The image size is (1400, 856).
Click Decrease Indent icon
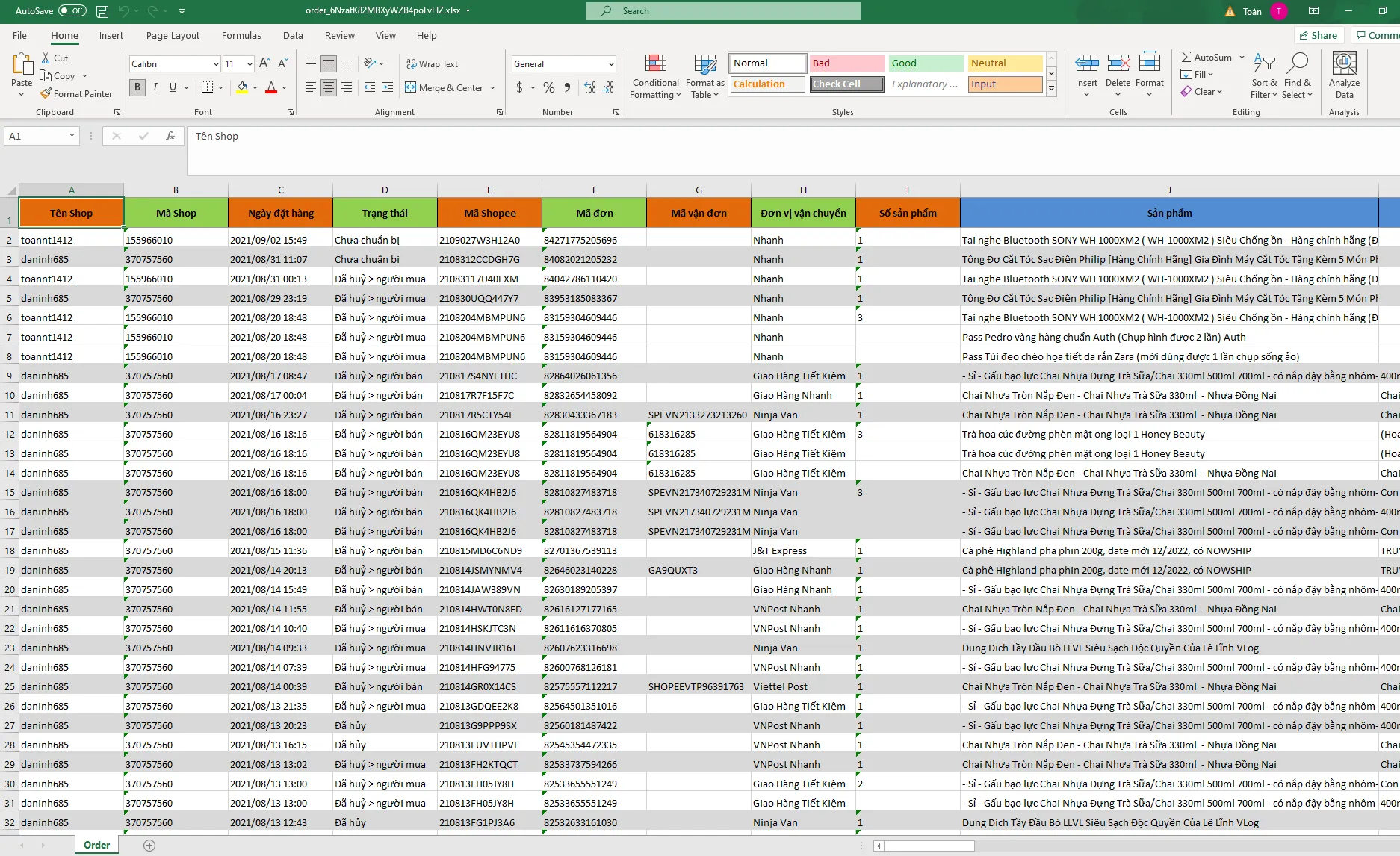click(x=370, y=87)
